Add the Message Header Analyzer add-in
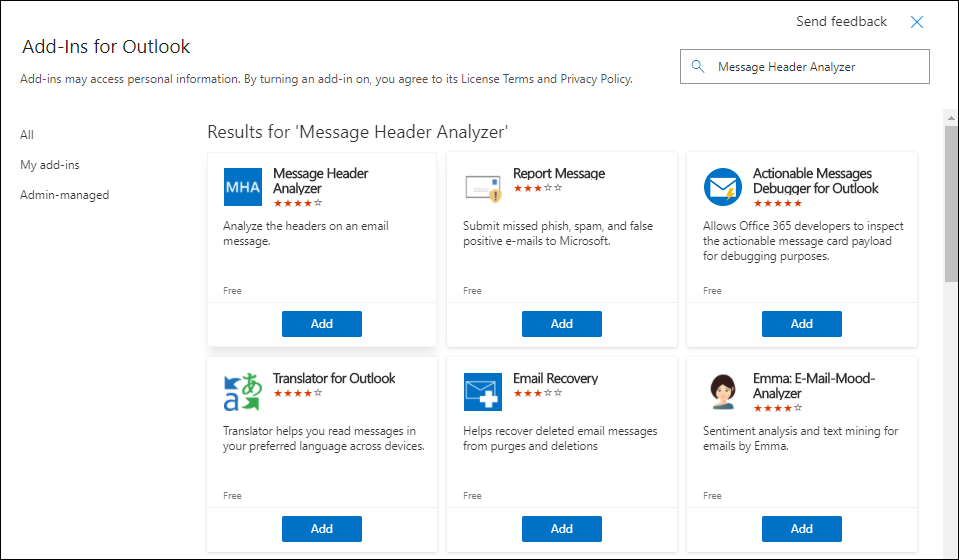Image resolution: width=959 pixels, height=560 pixels. click(322, 324)
